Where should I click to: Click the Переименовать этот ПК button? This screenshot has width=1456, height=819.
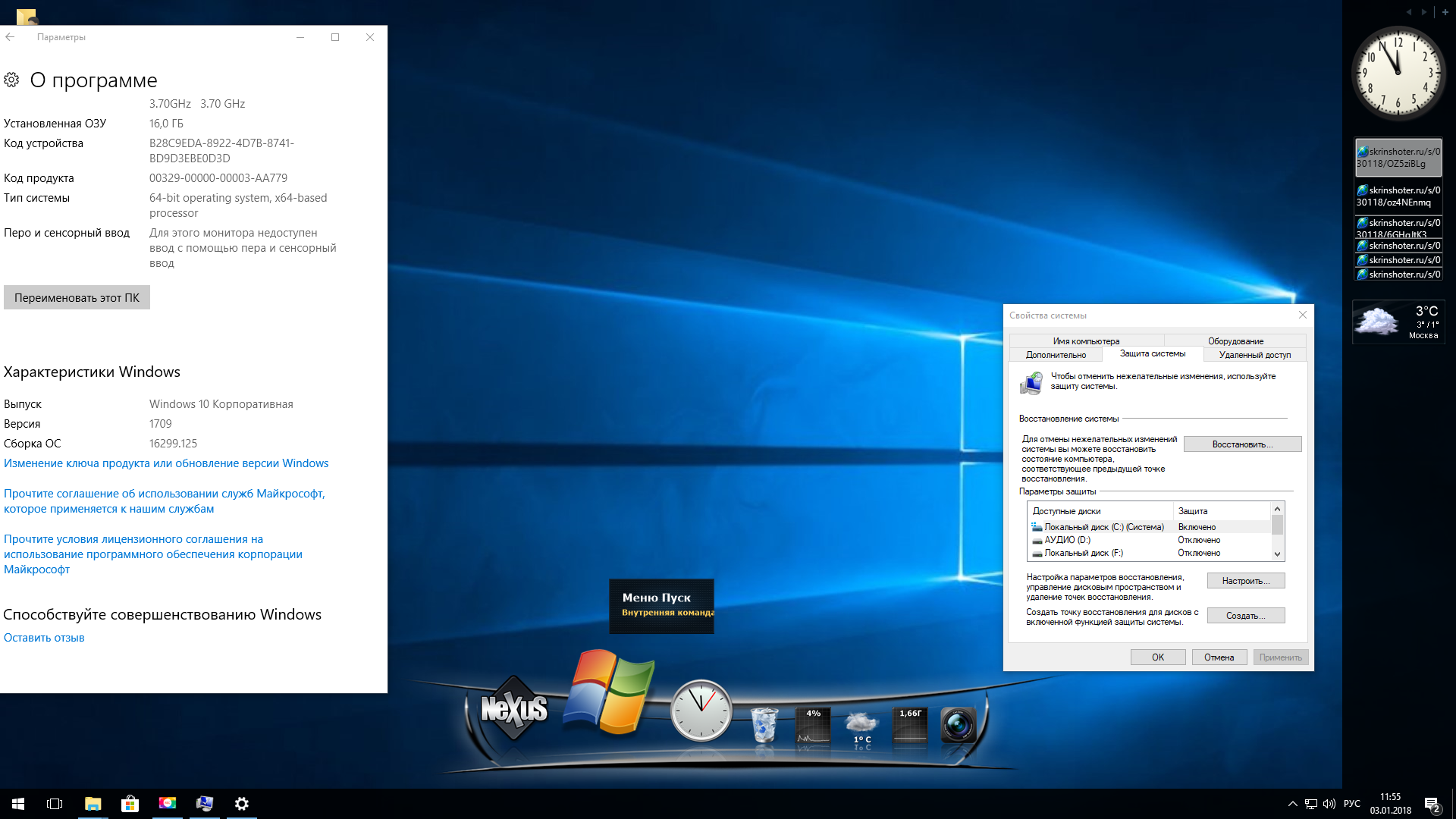tap(77, 298)
